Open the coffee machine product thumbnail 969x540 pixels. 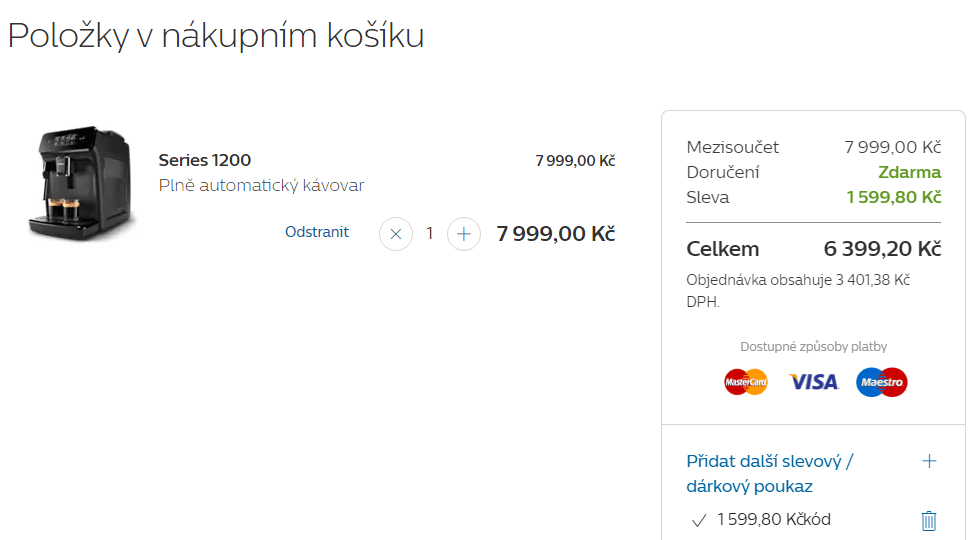point(80,183)
